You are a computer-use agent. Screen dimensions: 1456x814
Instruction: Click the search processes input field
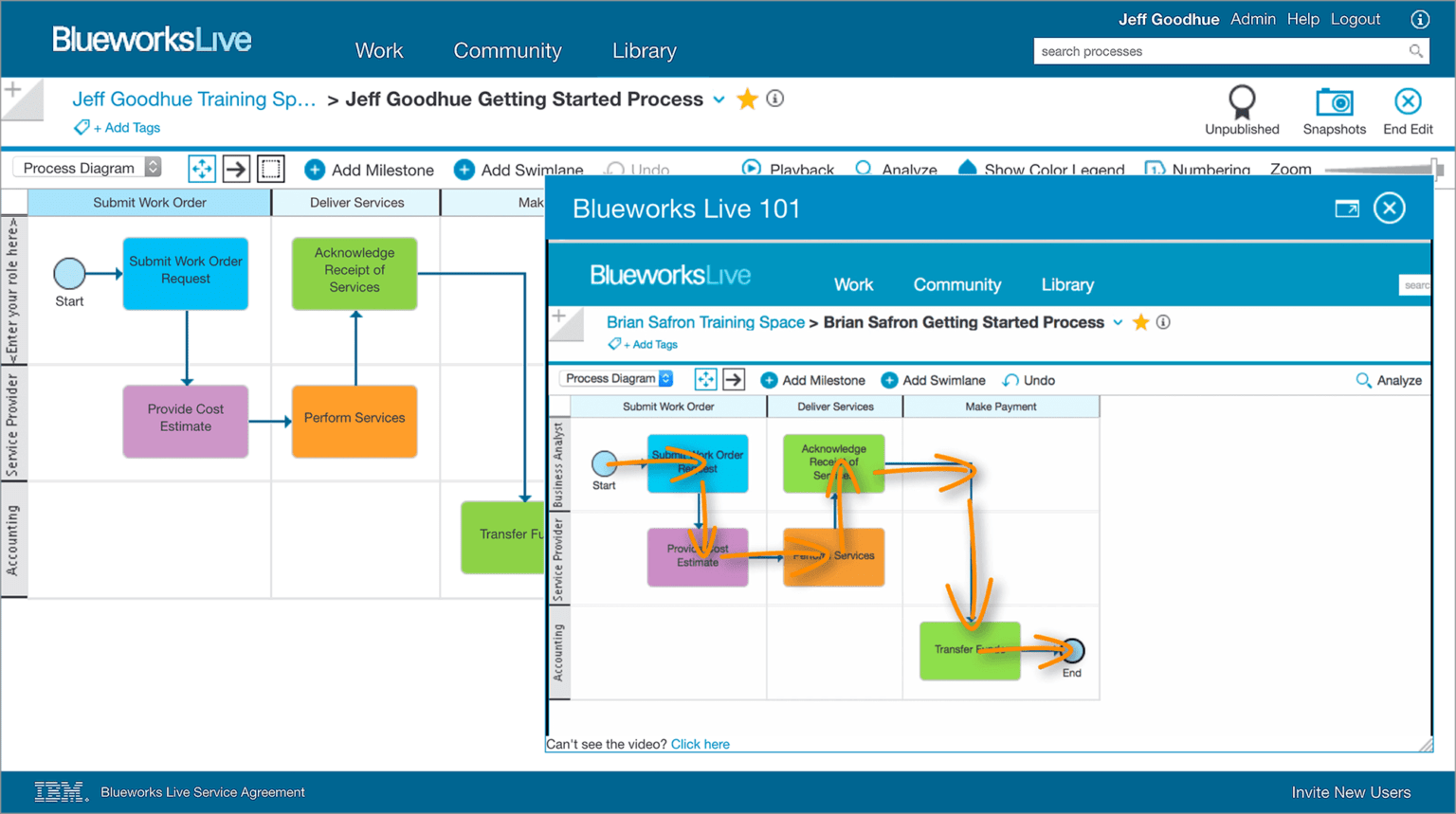point(1230,51)
